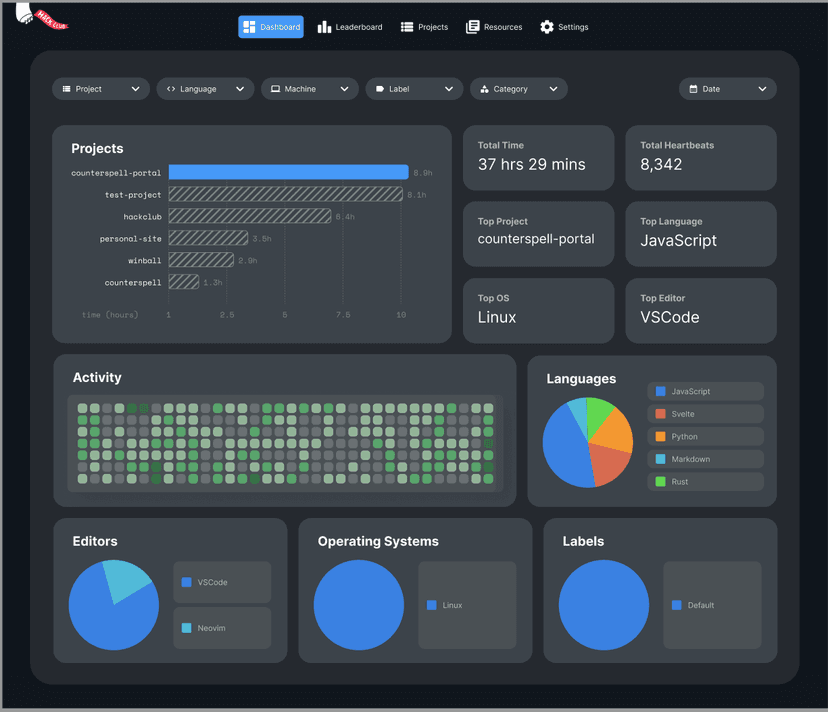828x712 pixels.
Task: Click the calendar icon in Date filter
Action: coord(692,89)
